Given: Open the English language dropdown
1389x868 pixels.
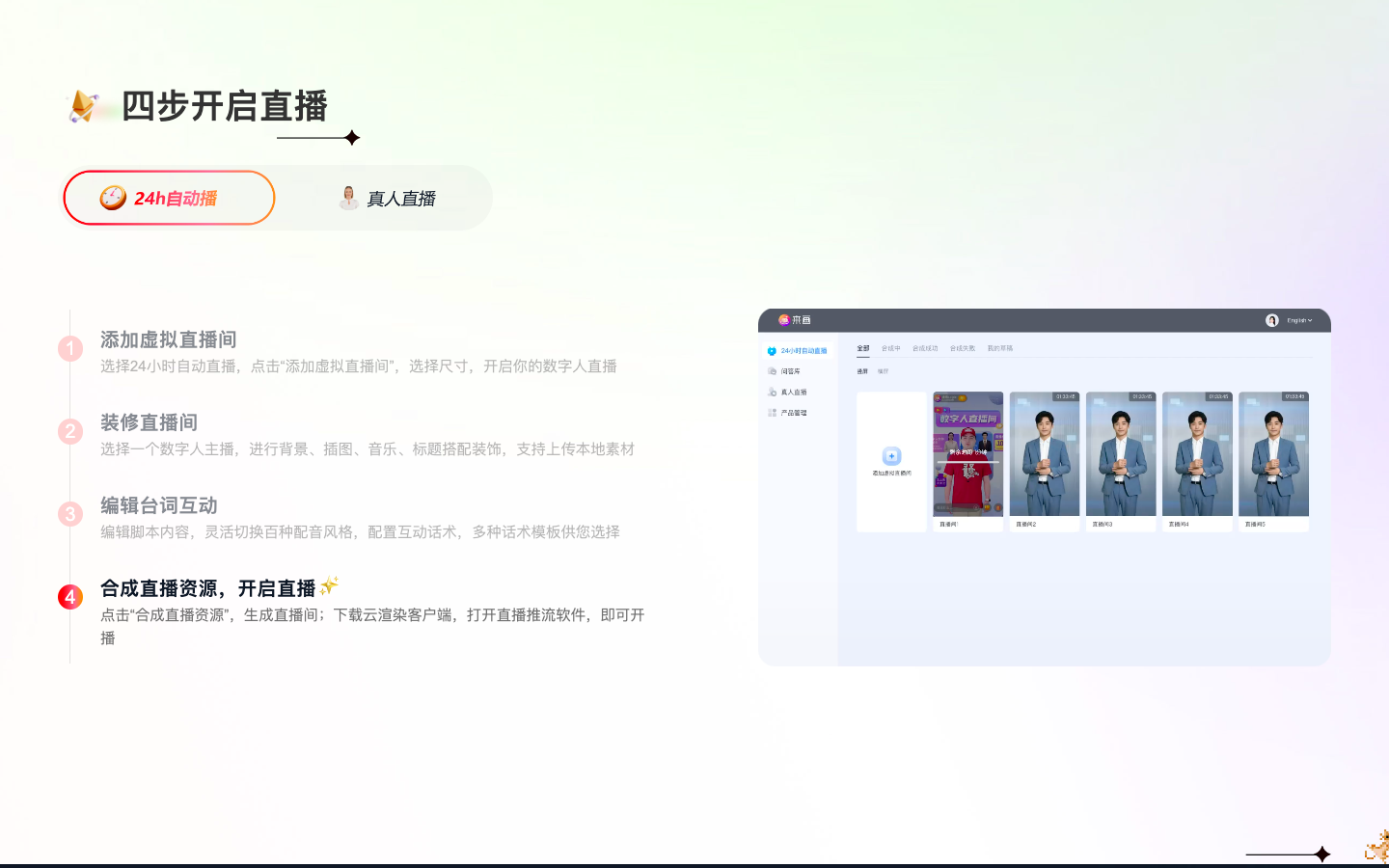Looking at the screenshot, I should pos(1300,320).
